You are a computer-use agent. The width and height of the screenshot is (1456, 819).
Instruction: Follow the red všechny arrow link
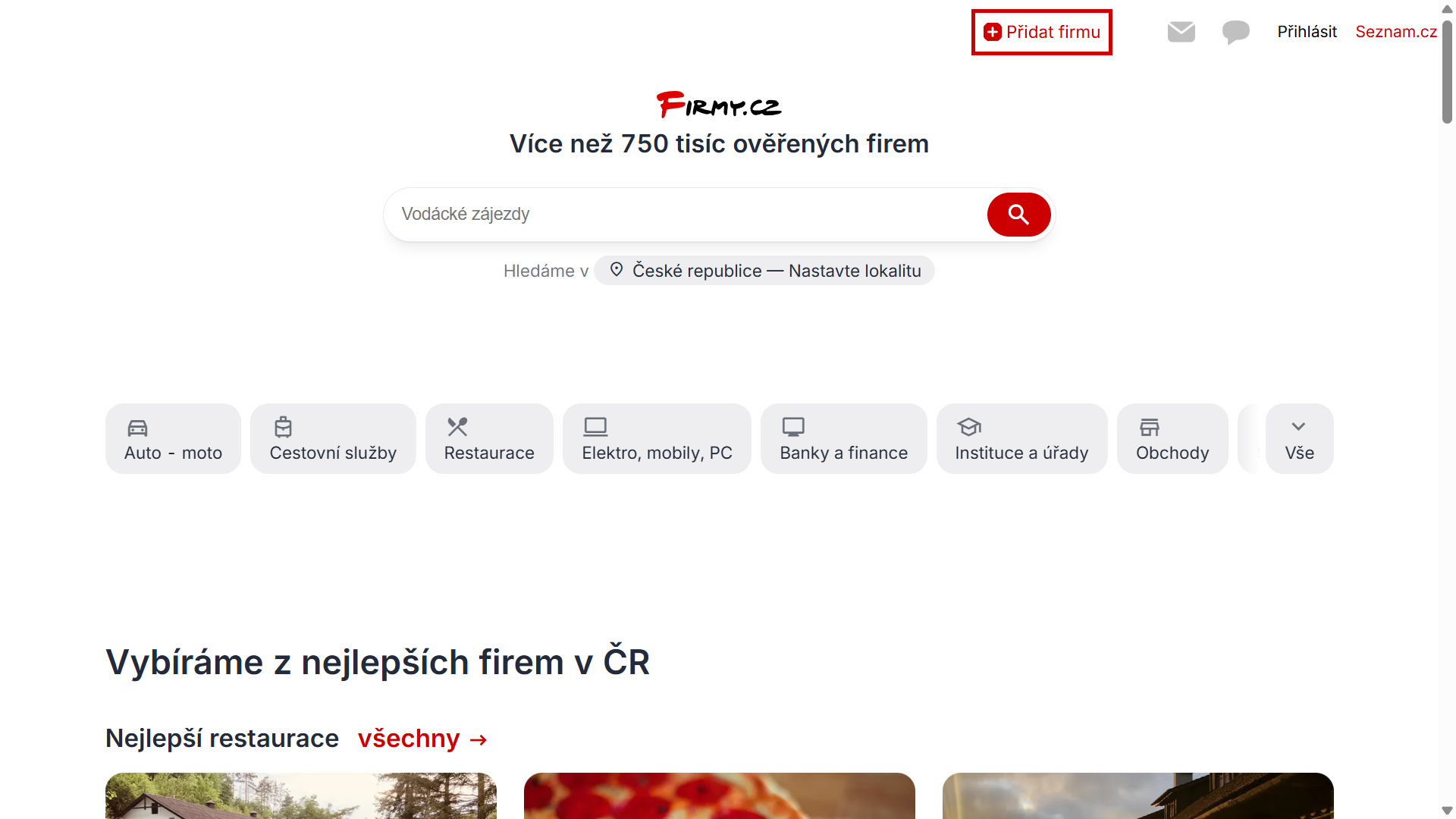coord(422,739)
